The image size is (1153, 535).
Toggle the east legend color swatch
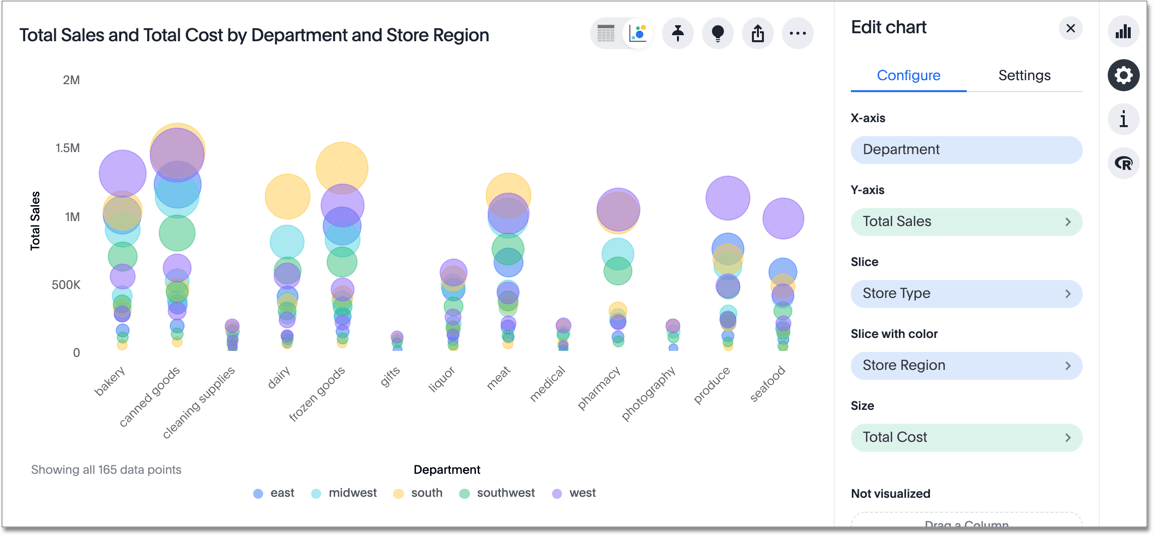point(258,494)
